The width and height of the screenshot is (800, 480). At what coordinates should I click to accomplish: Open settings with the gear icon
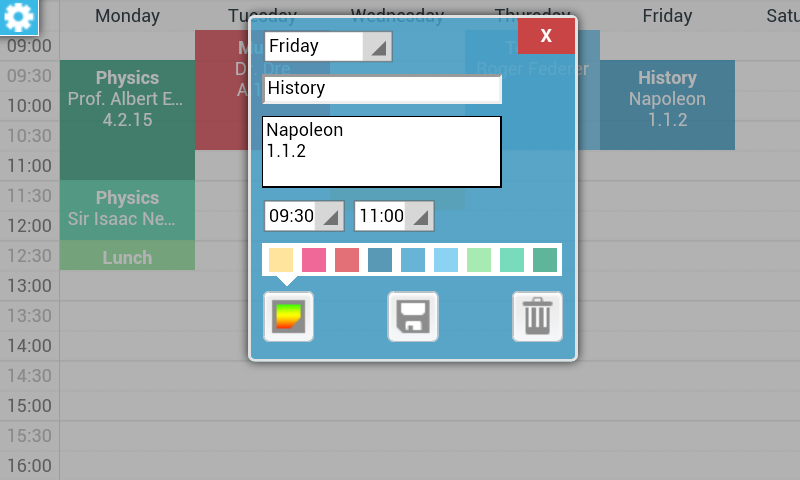(x=19, y=17)
